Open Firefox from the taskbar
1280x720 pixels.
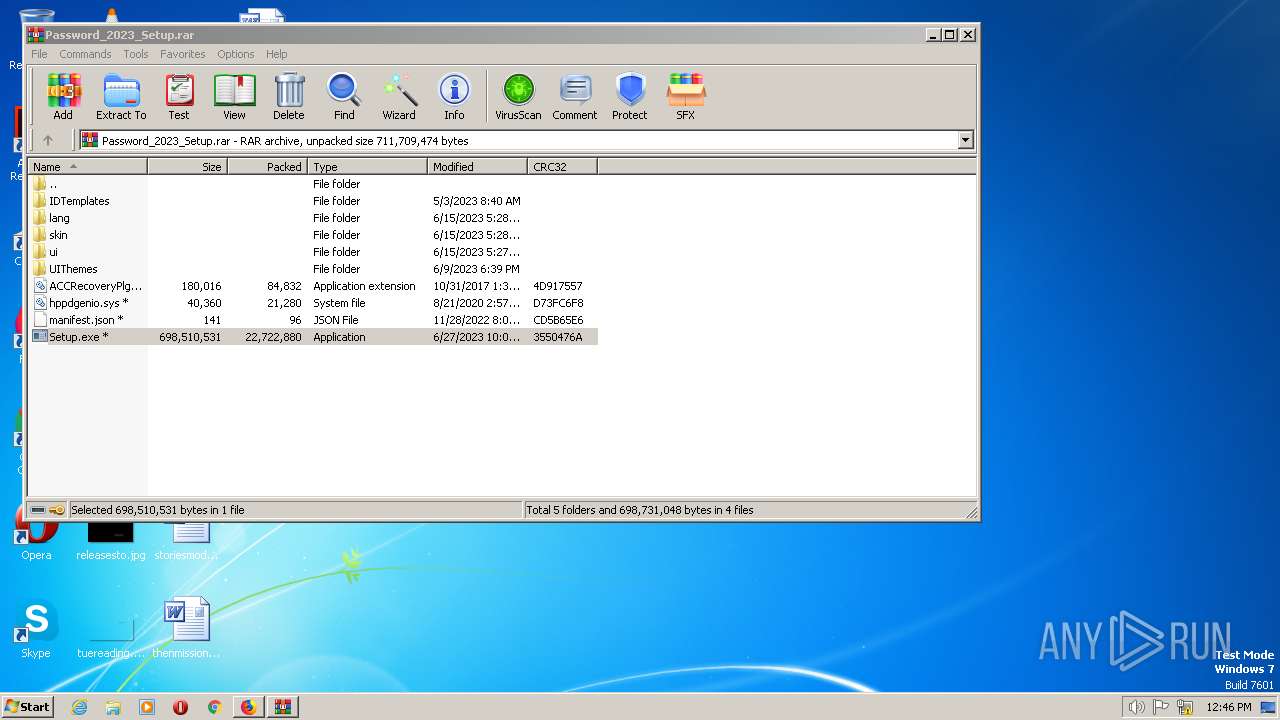coord(248,707)
